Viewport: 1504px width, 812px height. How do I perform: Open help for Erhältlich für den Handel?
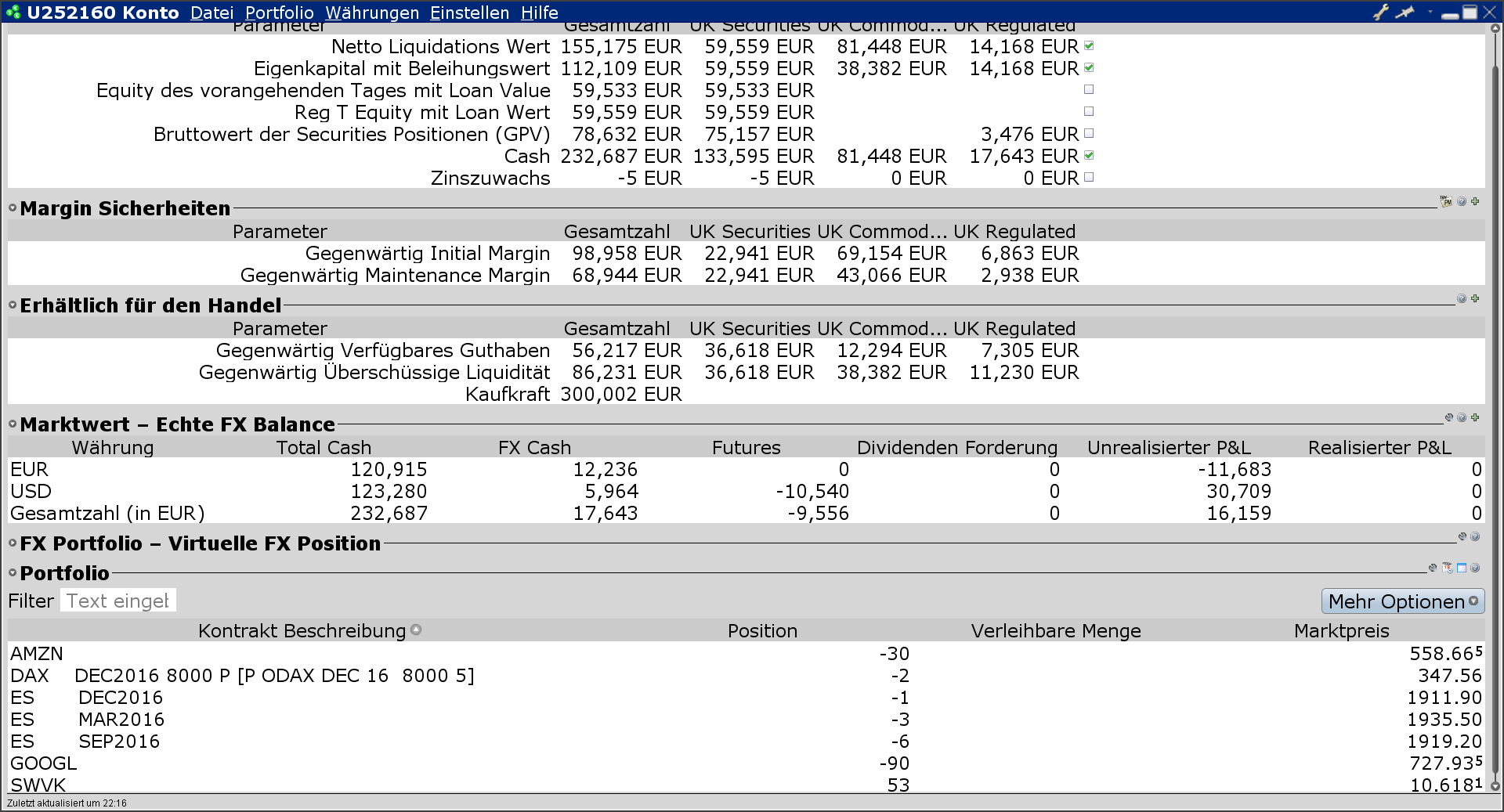click(1462, 299)
